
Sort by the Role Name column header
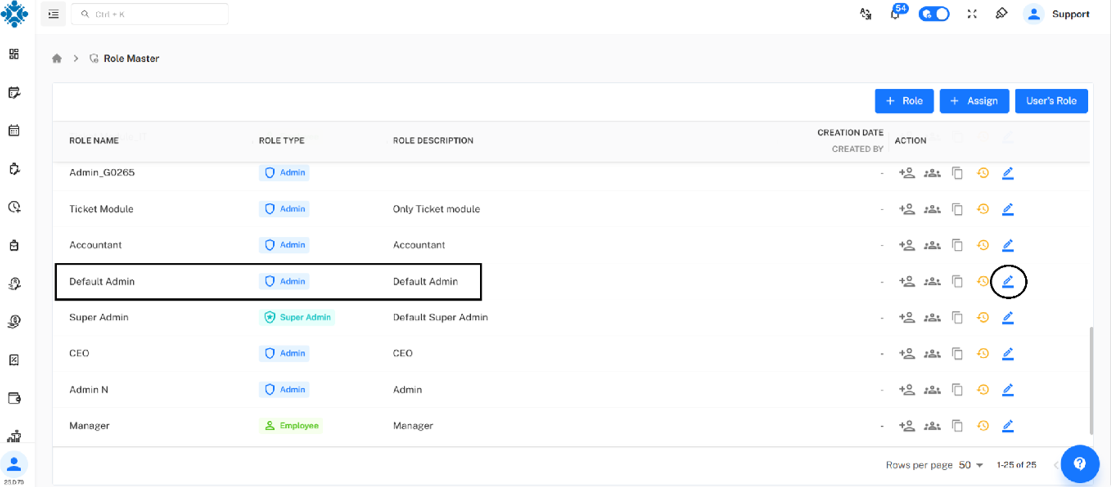[x=94, y=141]
